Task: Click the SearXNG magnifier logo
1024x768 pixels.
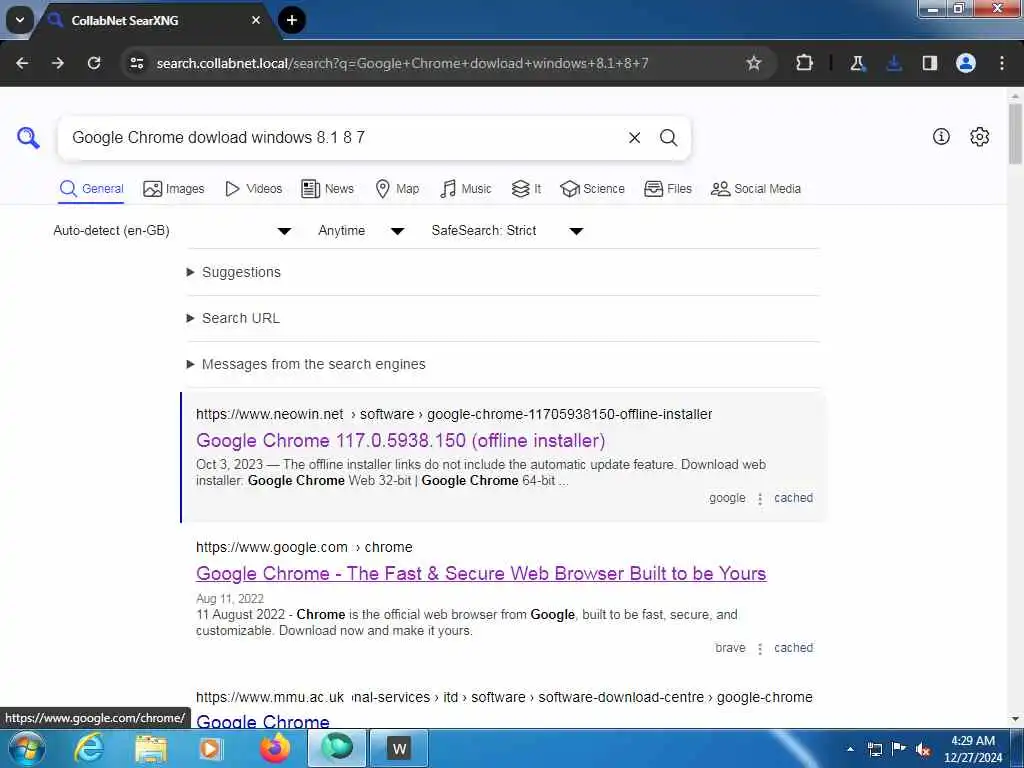Action: [x=28, y=137]
